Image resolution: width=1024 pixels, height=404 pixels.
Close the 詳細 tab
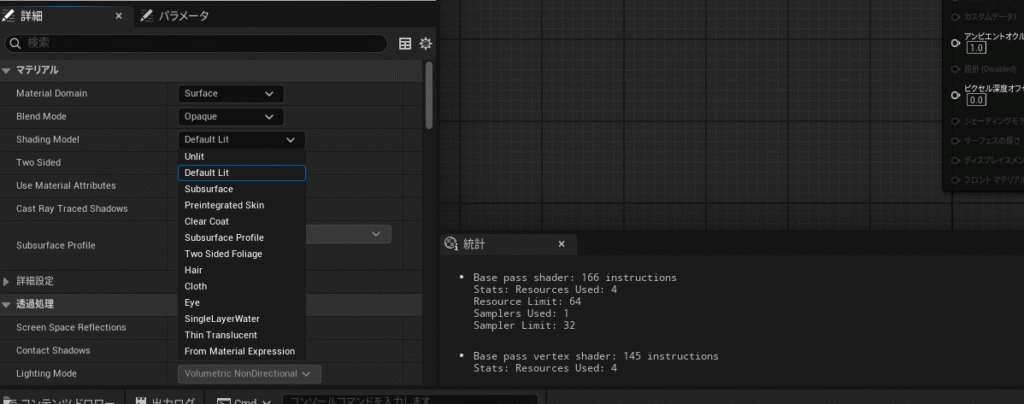[x=118, y=16]
